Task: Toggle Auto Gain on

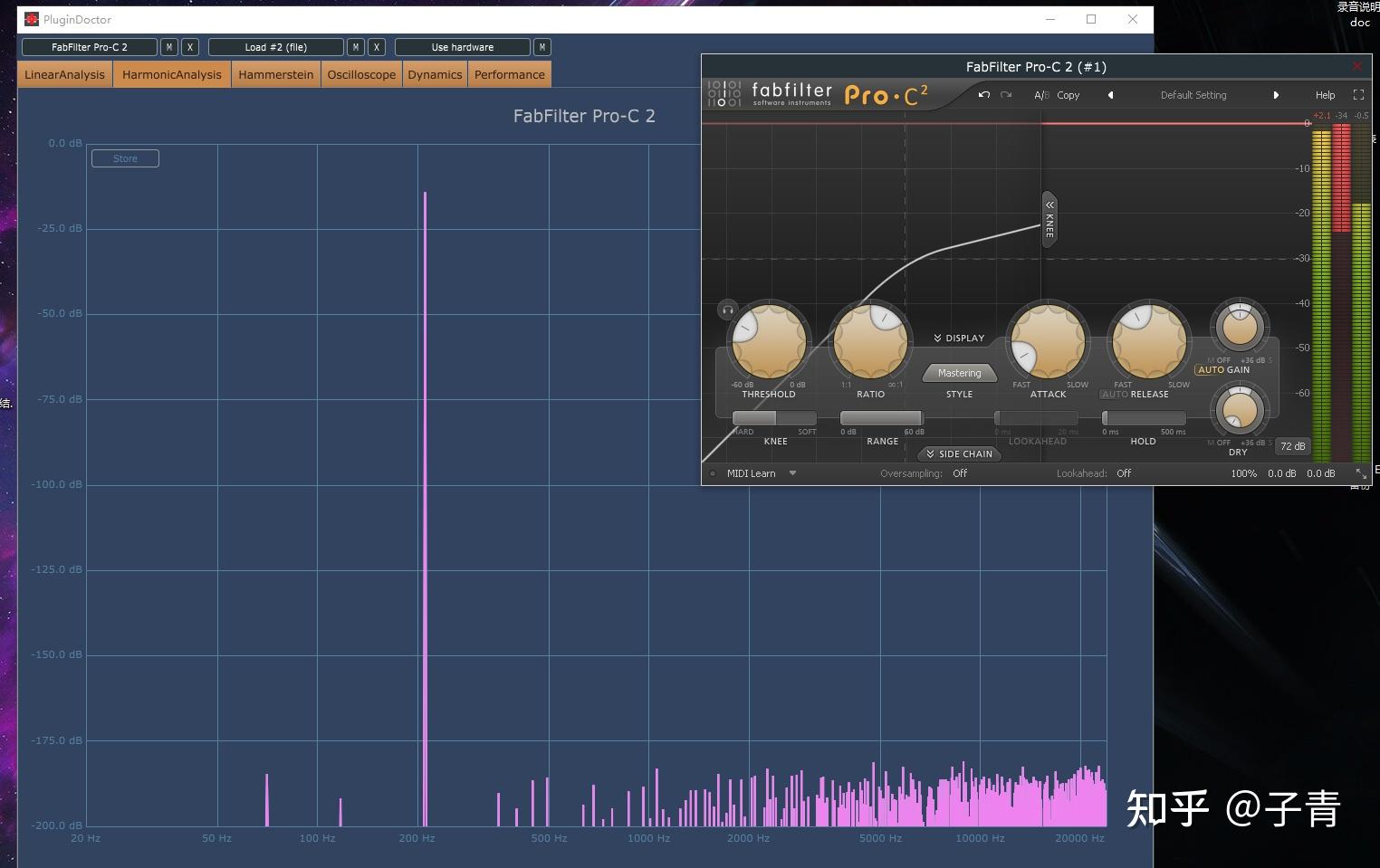Action: [1223, 369]
